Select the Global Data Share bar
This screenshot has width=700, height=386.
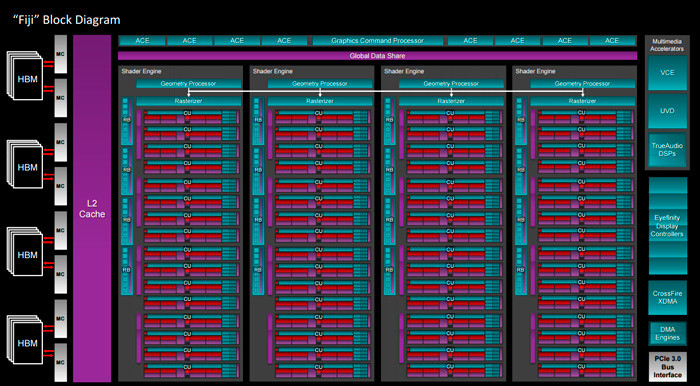tap(378, 56)
